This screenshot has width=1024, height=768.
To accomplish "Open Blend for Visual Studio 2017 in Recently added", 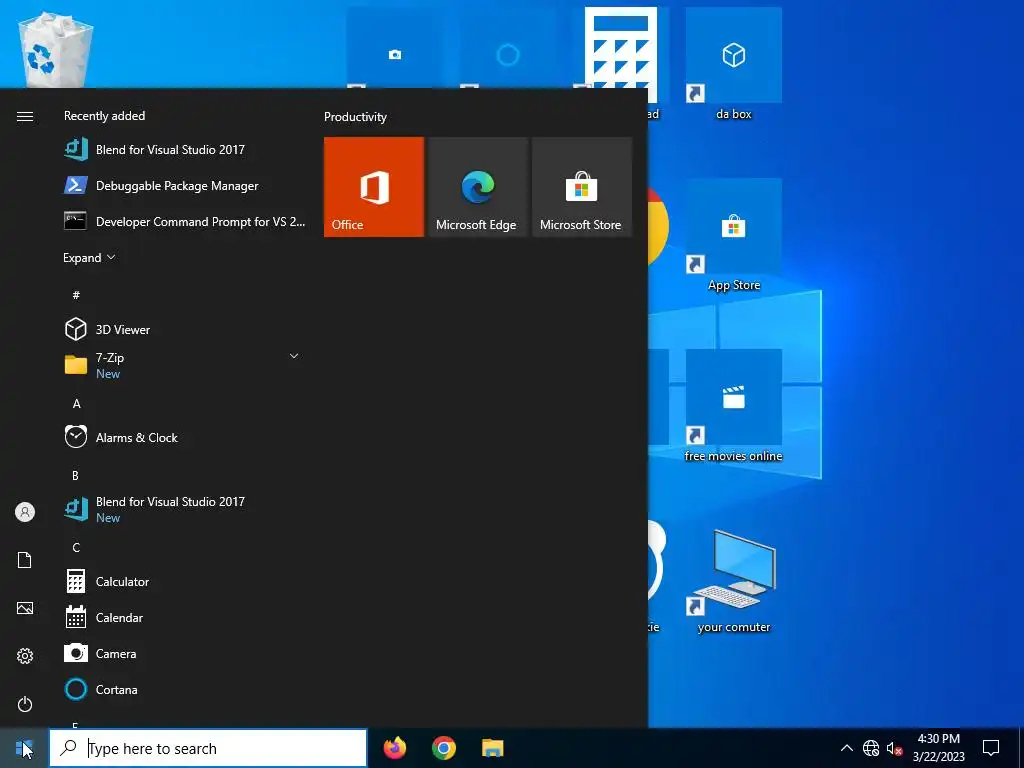I will pyautogui.click(x=185, y=150).
